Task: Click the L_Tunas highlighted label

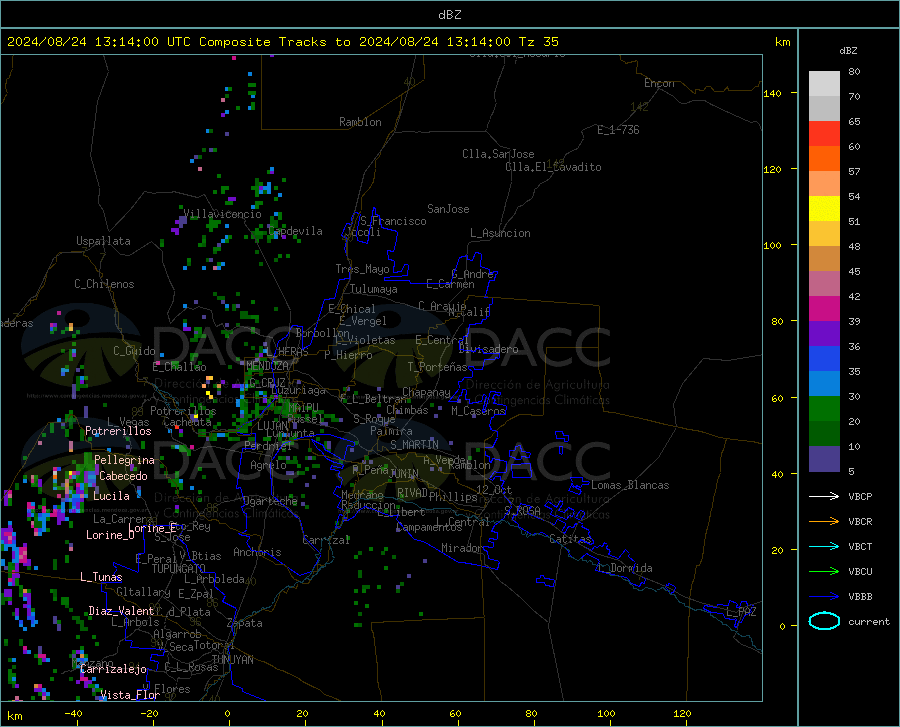Action: pyautogui.click(x=101, y=577)
